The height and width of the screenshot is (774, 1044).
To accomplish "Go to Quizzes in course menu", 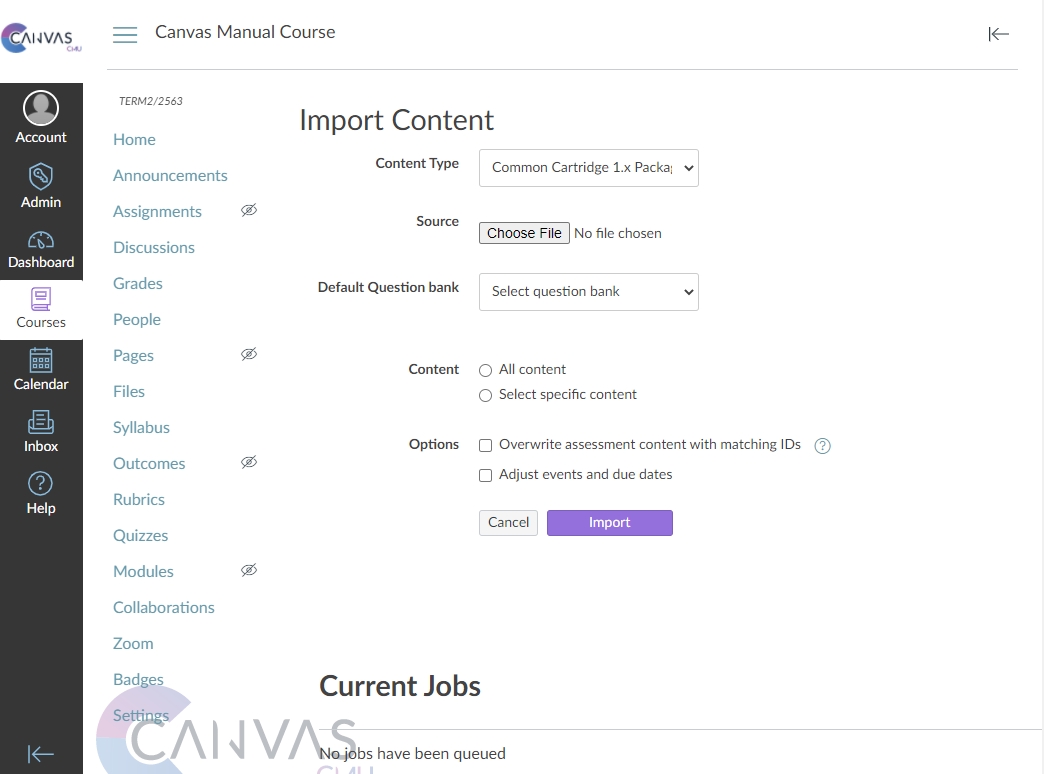I will pyautogui.click(x=140, y=535).
